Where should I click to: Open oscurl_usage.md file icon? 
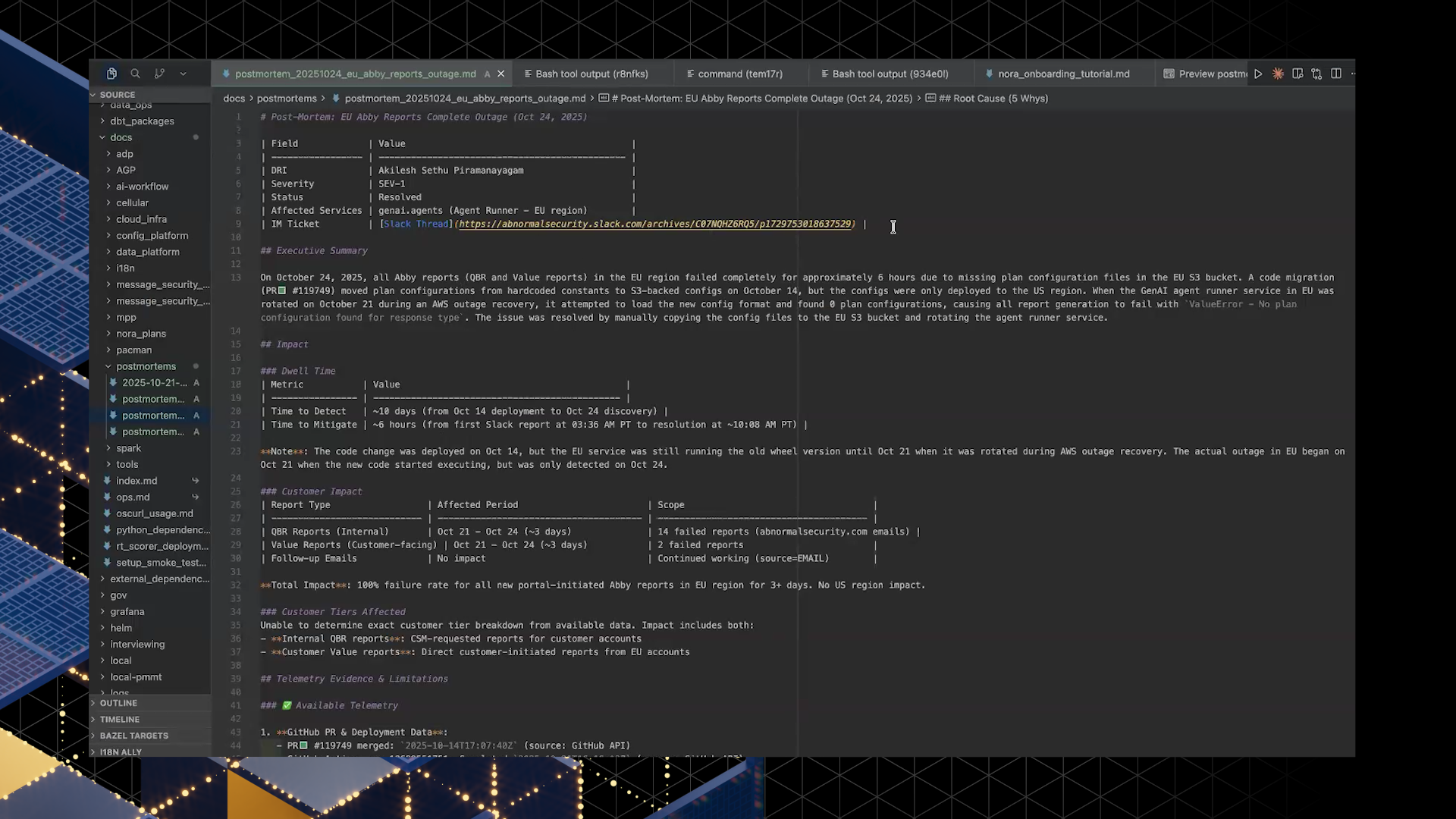[107, 513]
